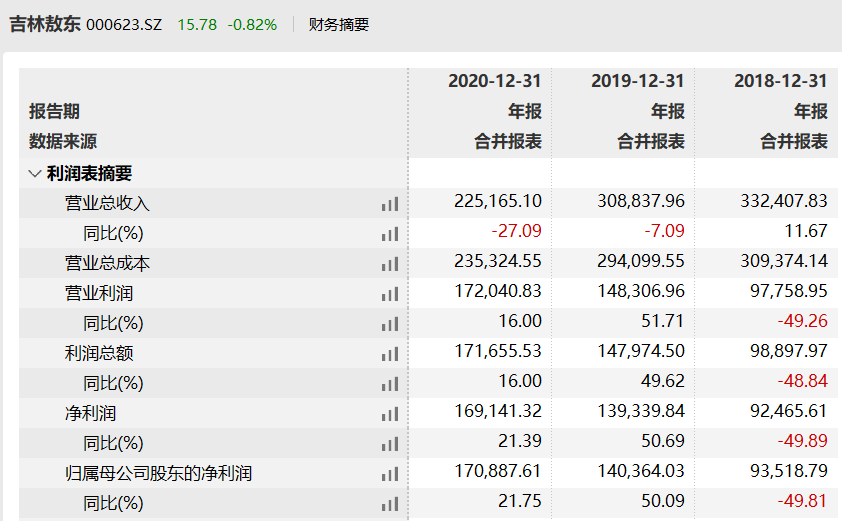Open chart icon for 净利润 row
This screenshot has height=521, width=842.
click(x=390, y=415)
